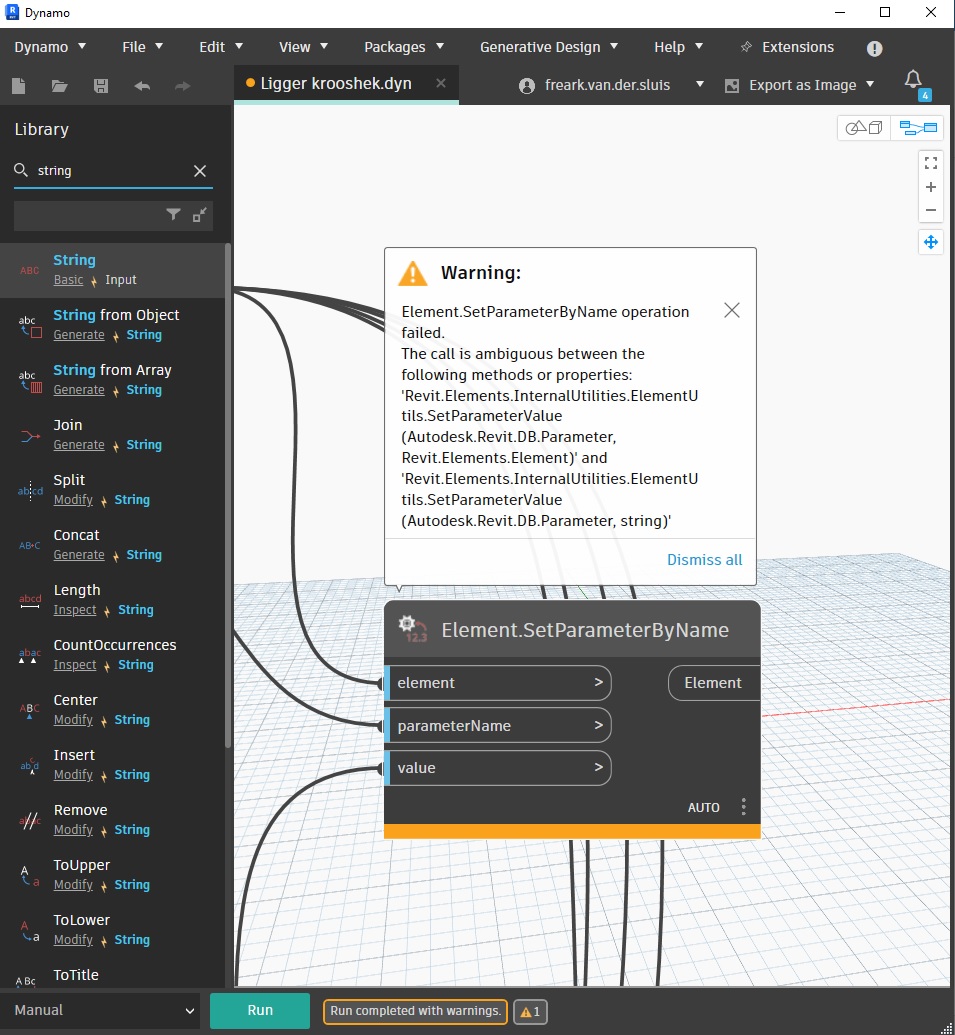This screenshot has width=955, height=1035.
Task: Click the Undo arrow icon
Action: click(141, 86)
